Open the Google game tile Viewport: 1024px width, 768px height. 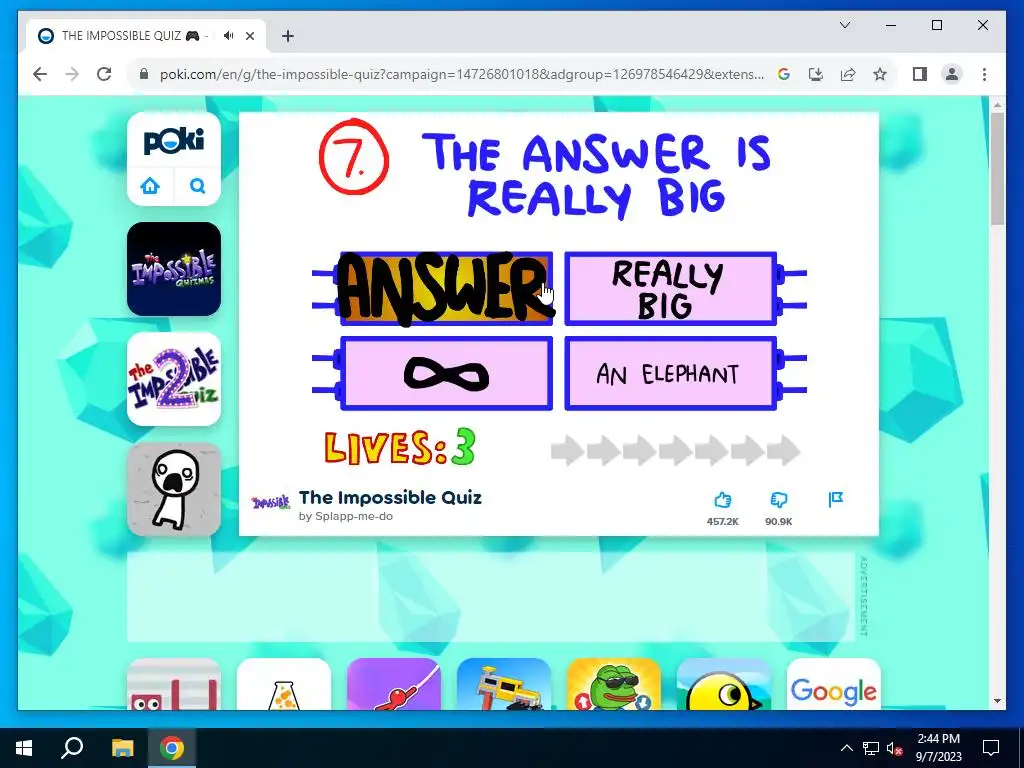833,684
